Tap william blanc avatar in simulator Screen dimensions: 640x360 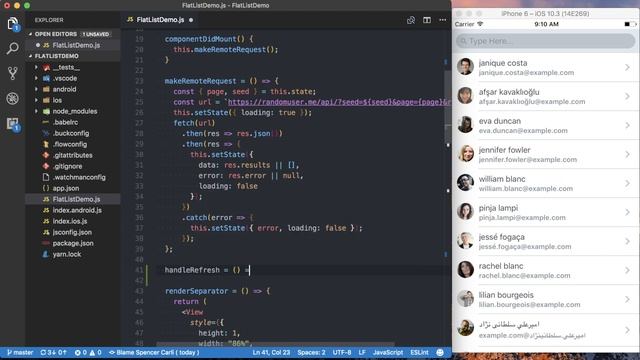click(x=465, y=182)
